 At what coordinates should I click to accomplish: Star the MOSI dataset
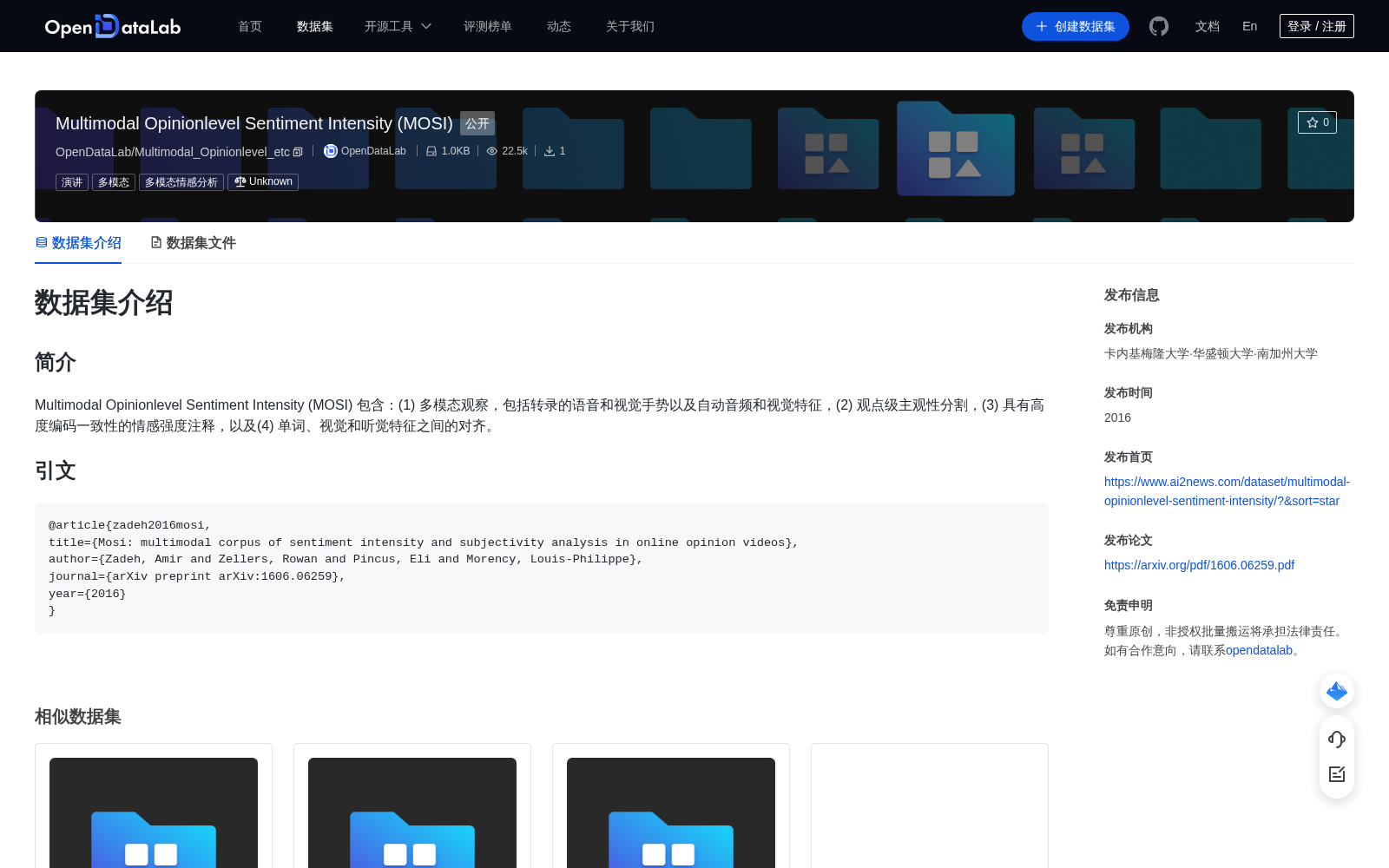click(x=1317, y=122)
